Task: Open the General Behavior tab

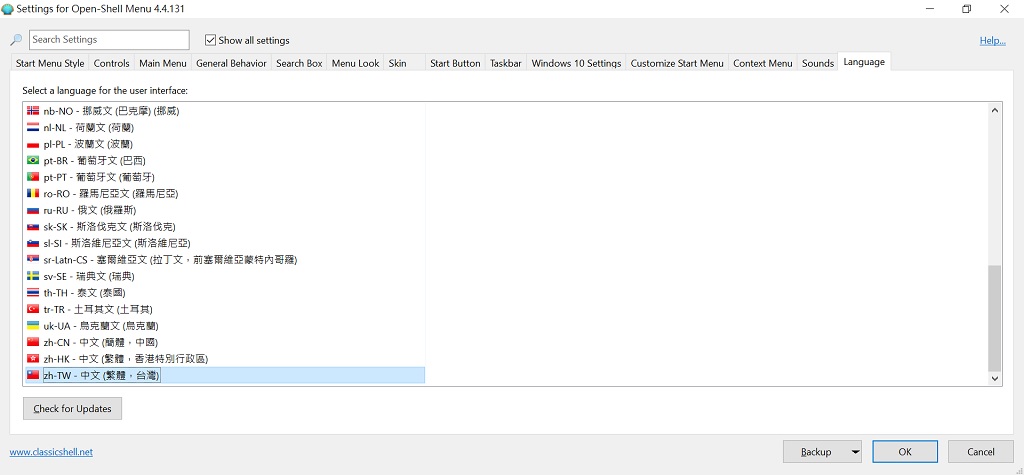Action: [231, 63]
